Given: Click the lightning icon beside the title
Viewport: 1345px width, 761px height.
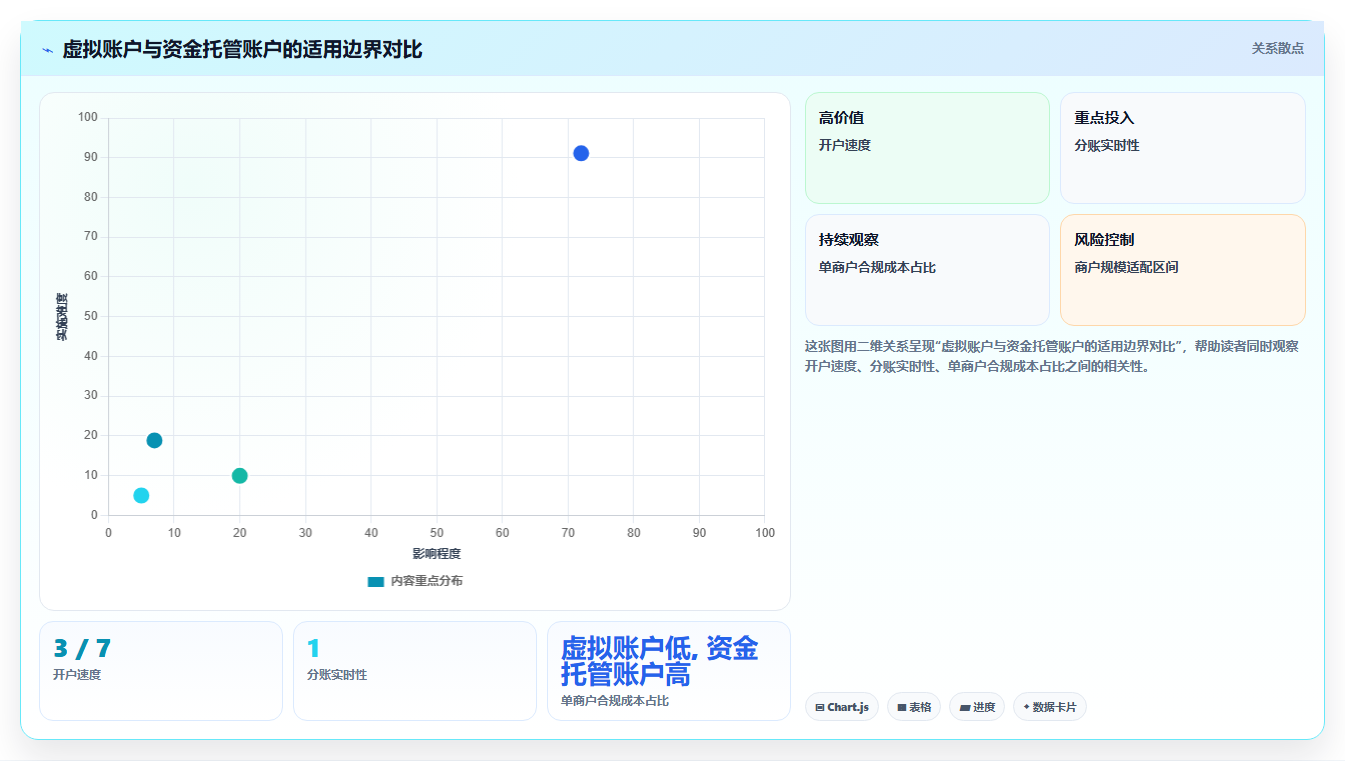Looking at the screenshot, I should tap(47, 50).
